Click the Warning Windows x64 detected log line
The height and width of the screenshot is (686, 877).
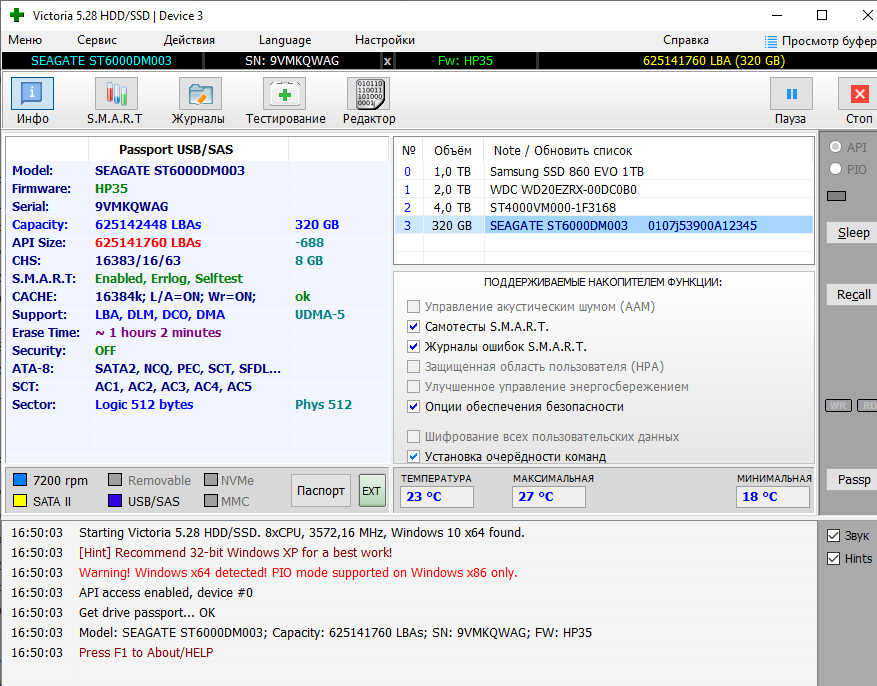[x=298, y=573]
